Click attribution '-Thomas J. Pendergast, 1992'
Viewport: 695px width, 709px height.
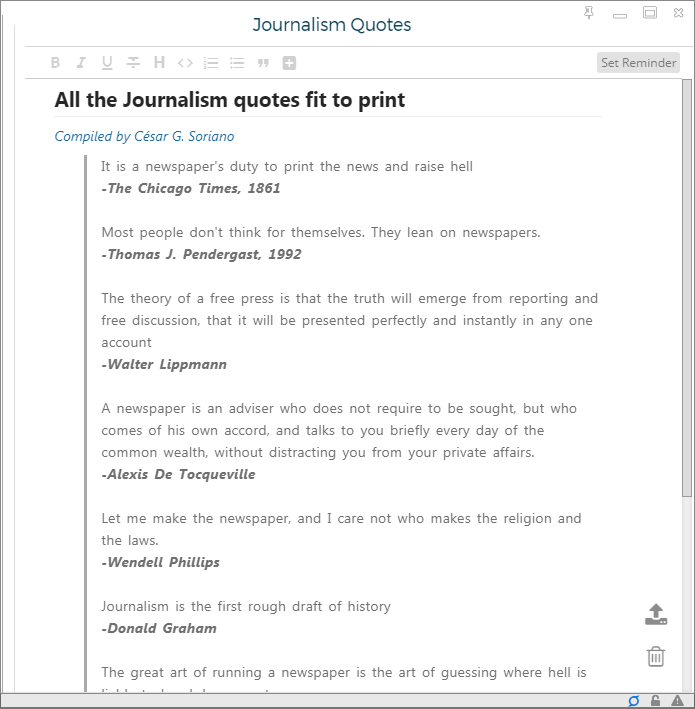click(x=201, y=254)
